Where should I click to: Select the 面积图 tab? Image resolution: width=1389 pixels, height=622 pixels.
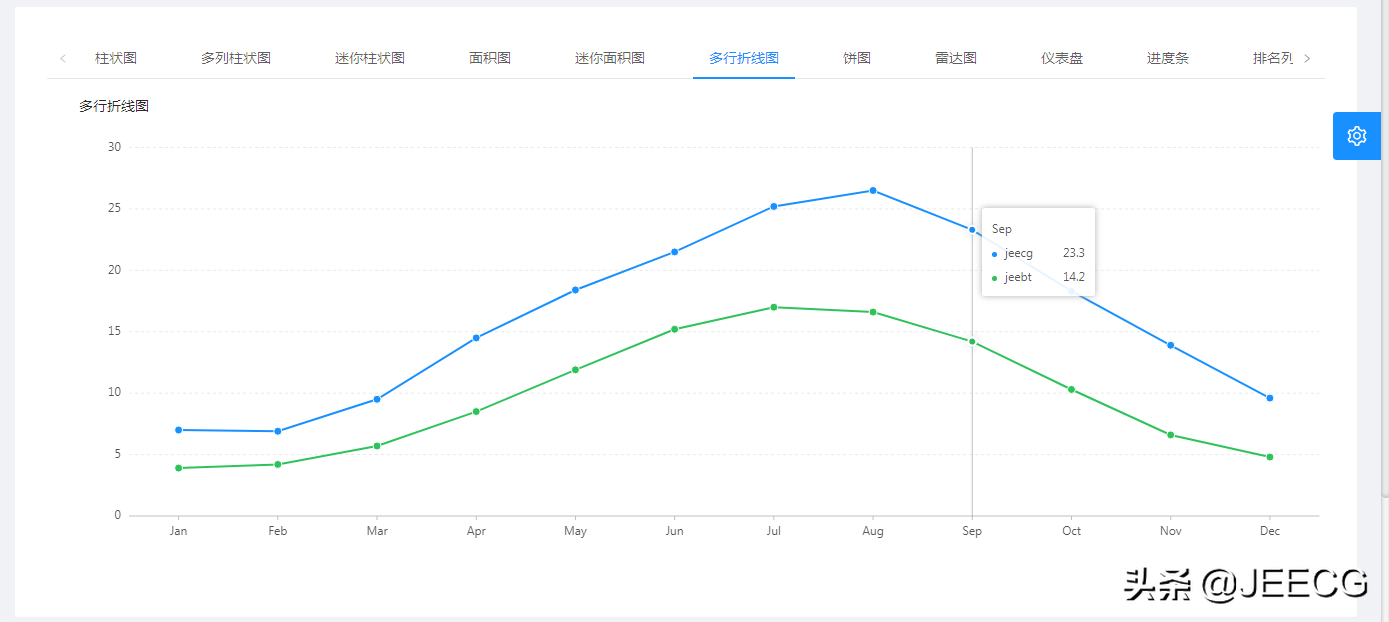pos(490,58)
